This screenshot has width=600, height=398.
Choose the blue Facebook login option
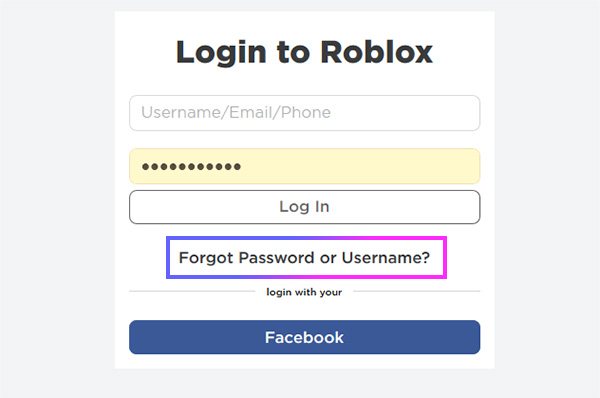click(x=305, y=337)
